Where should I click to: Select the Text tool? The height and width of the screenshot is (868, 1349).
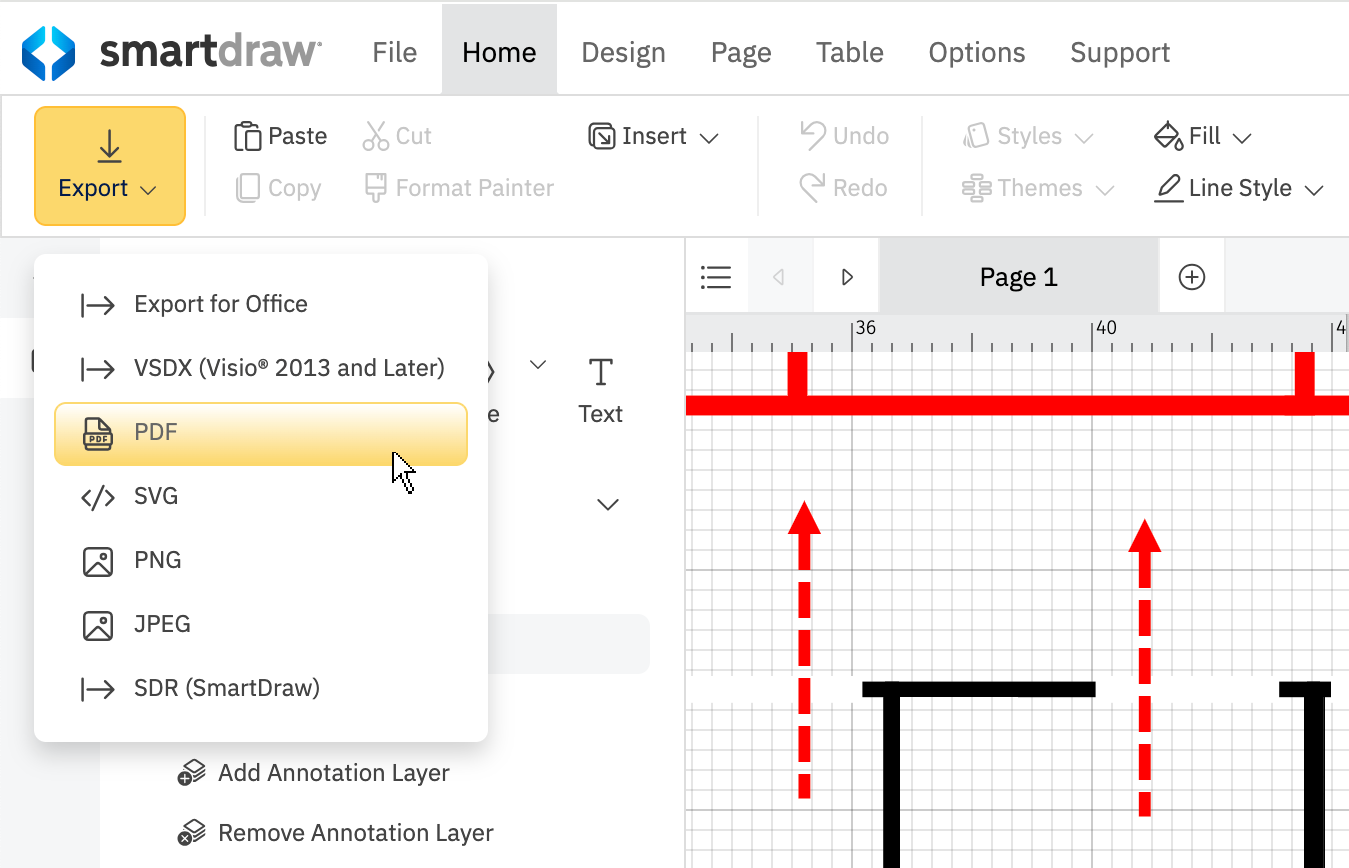600,390
